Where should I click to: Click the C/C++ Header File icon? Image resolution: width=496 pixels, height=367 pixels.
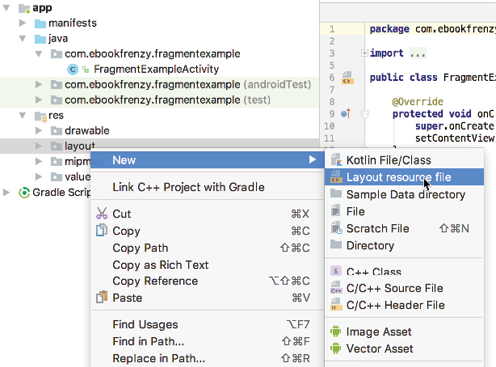click(336, 305)
